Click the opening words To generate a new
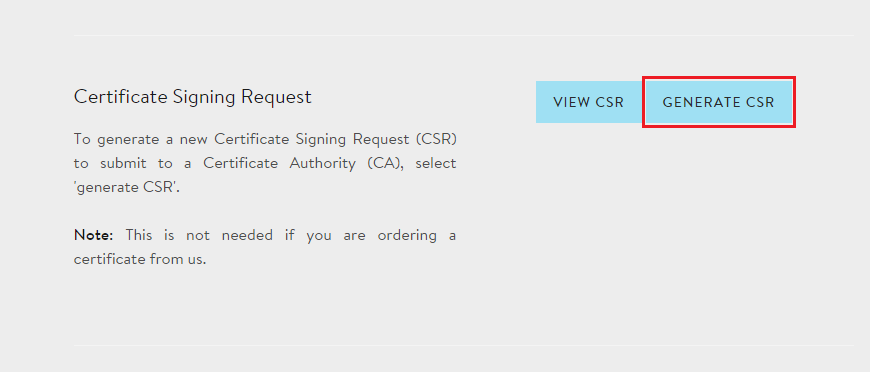 [x=141, y=139]
